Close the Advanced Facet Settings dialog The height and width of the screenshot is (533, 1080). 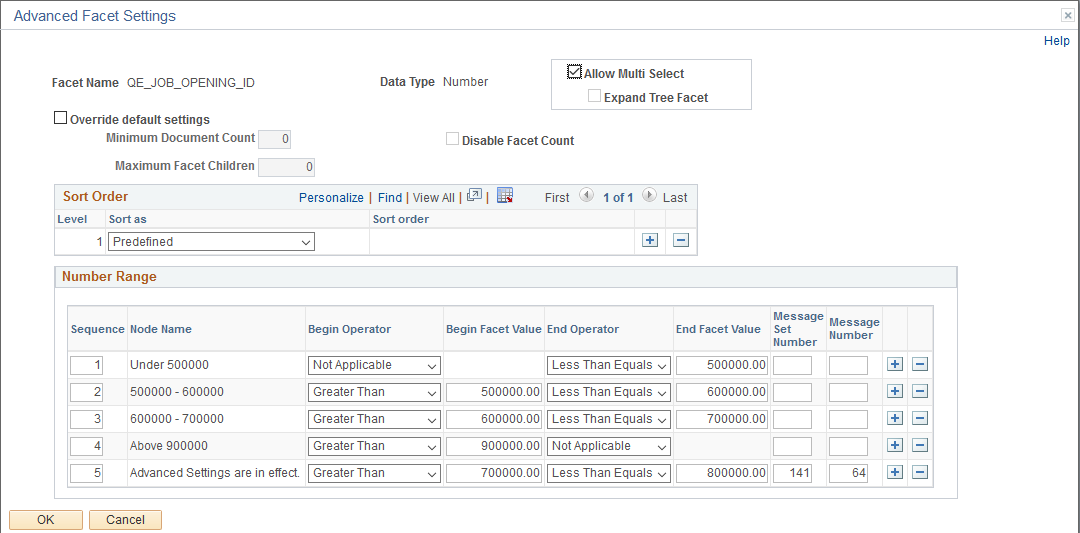(x=1068, y=14)
